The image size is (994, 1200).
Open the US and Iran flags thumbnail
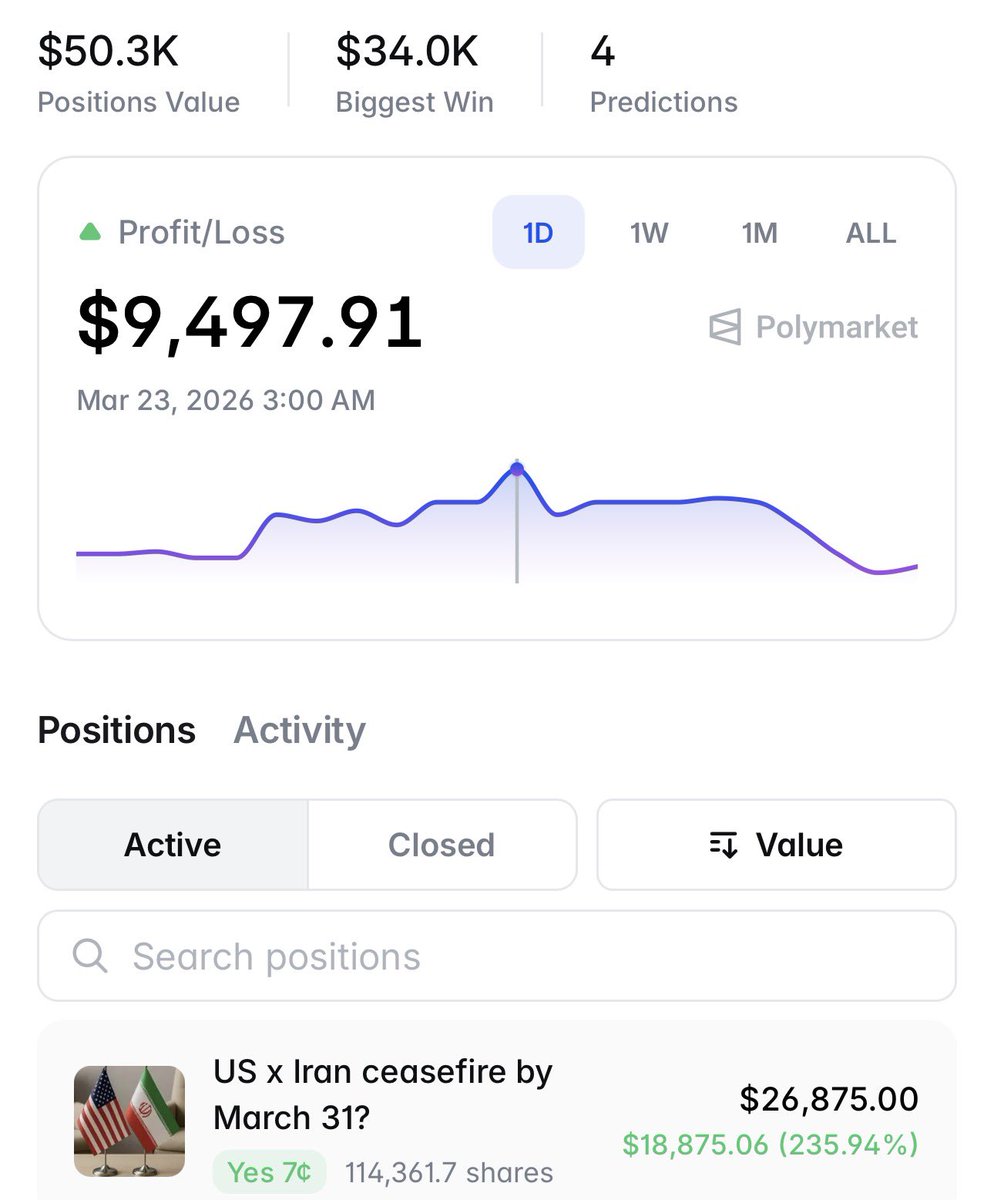pyautogui.click(x=130, y=1121)
